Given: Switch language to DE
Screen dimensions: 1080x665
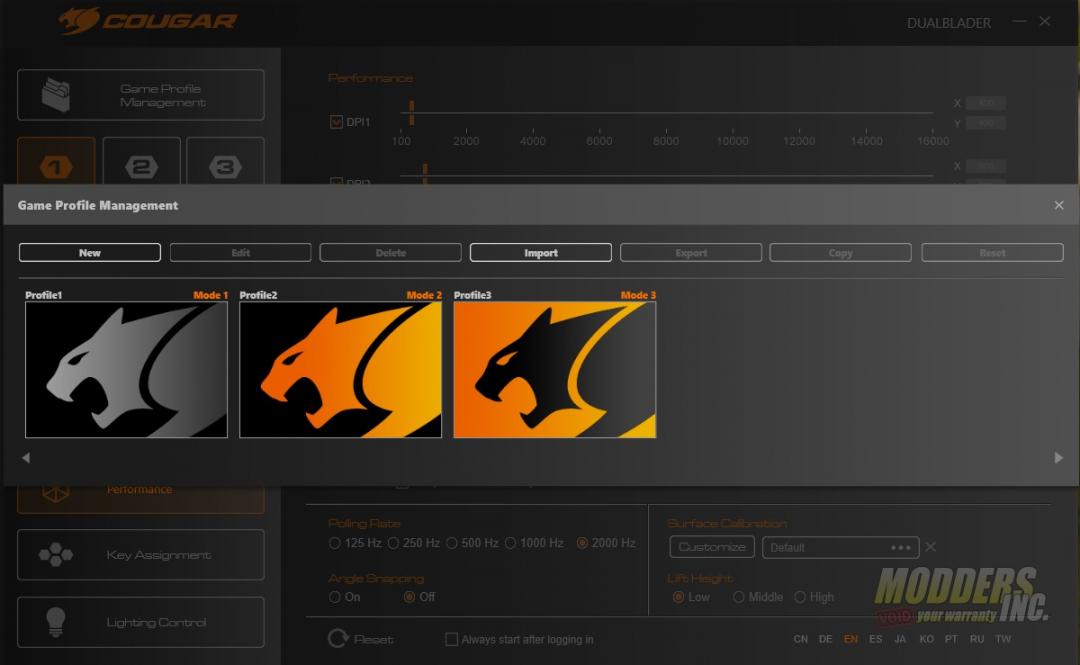Looking at the screenshot, I should 825,640.
